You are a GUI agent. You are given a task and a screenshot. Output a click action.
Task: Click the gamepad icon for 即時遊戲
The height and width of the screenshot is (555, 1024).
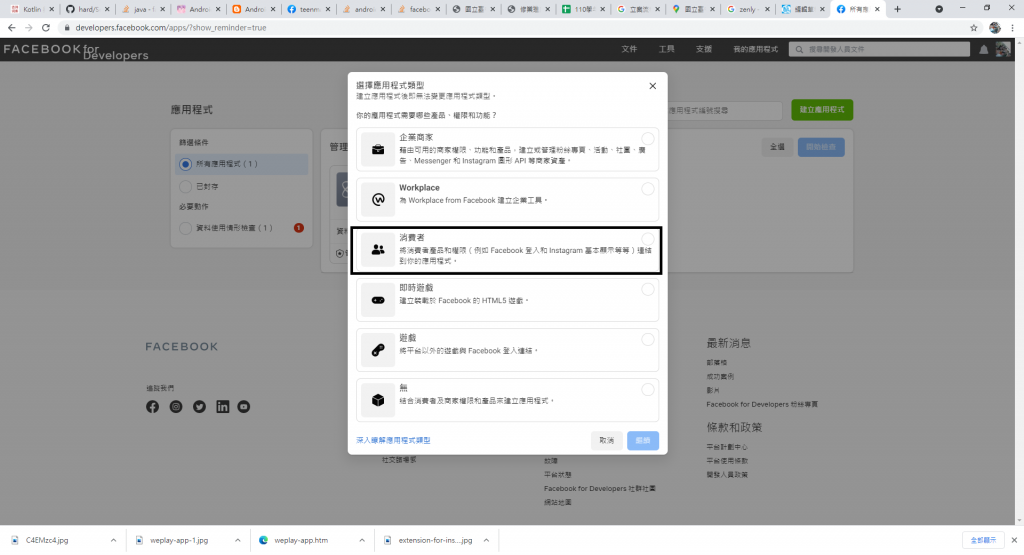tap(378, 300)
